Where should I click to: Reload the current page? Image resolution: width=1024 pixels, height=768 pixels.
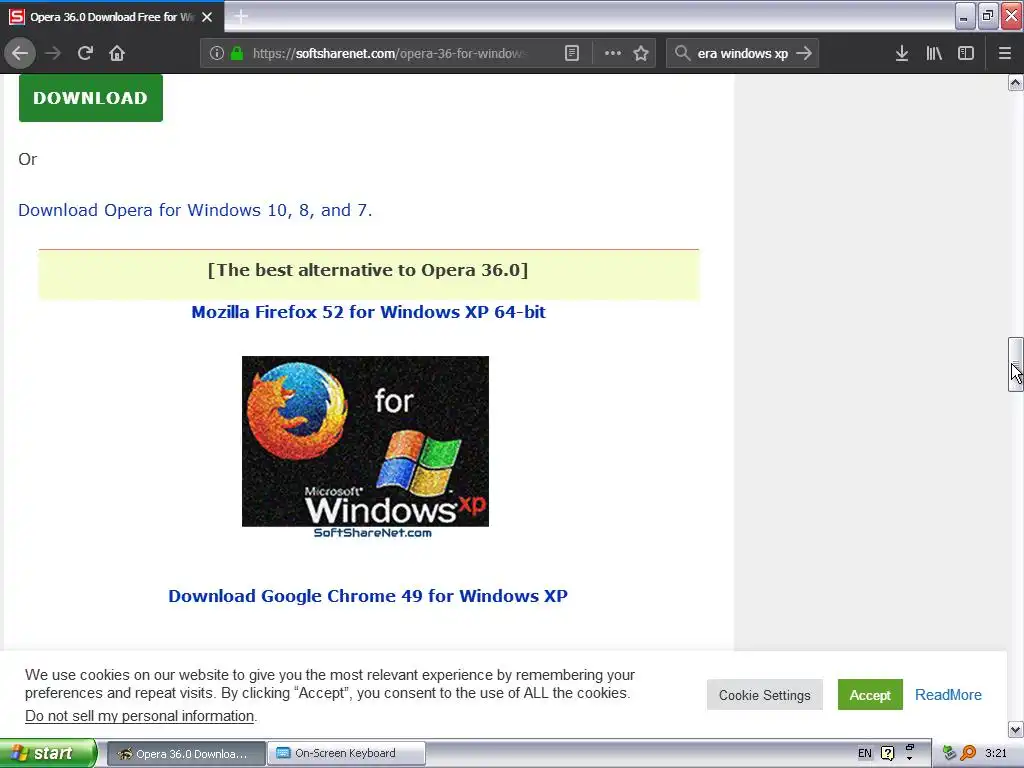click(x=85, y=53)
